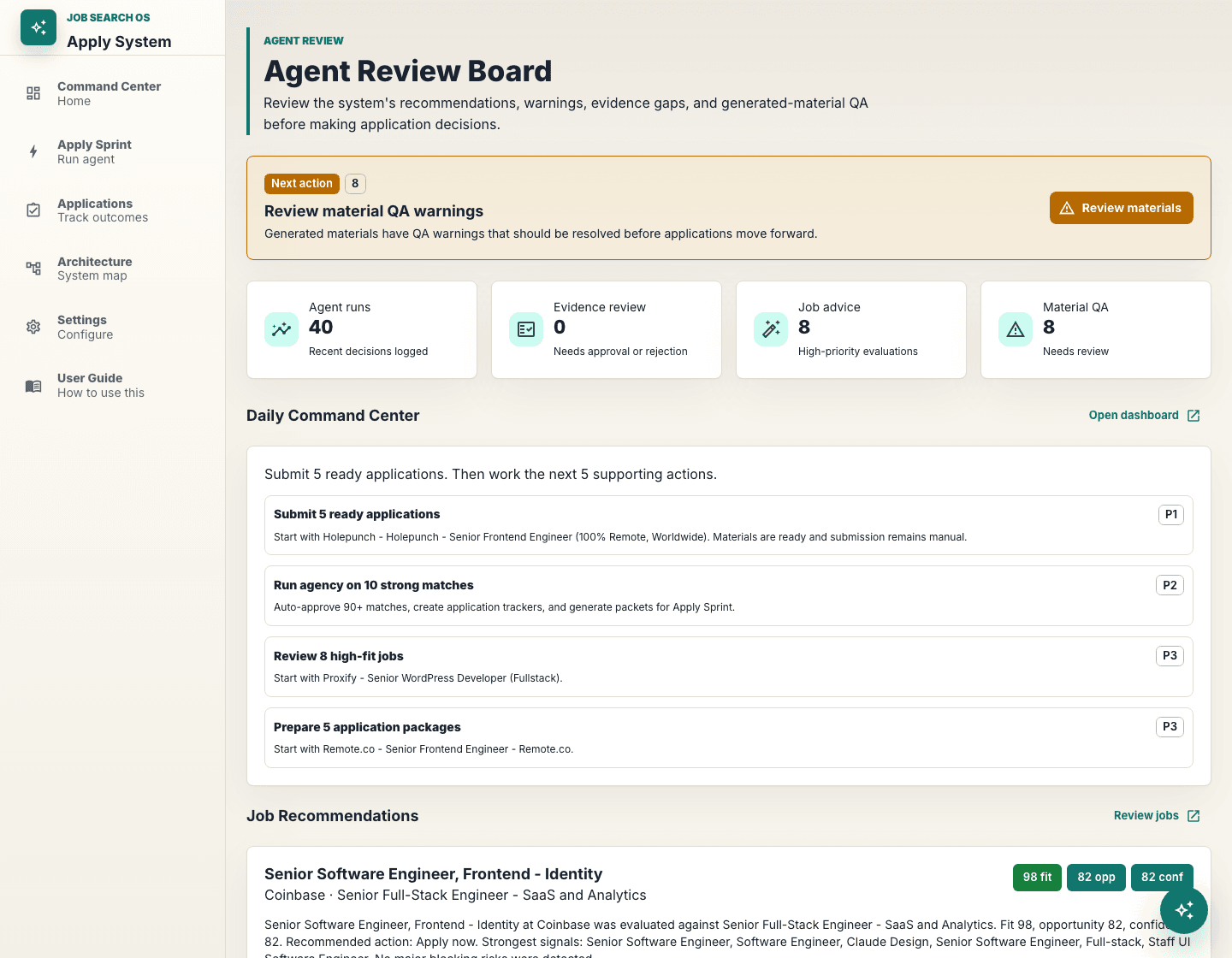Image resolution: width=1232 pixels, height=958 pixels.
Task: Click the Settings gear icon
Action: (33, 327)
